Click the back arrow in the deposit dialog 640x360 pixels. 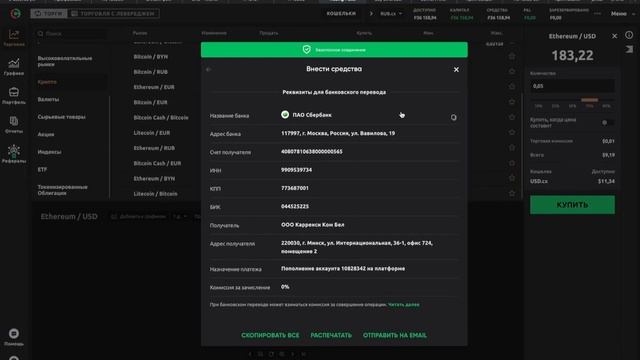pos(209,69)
